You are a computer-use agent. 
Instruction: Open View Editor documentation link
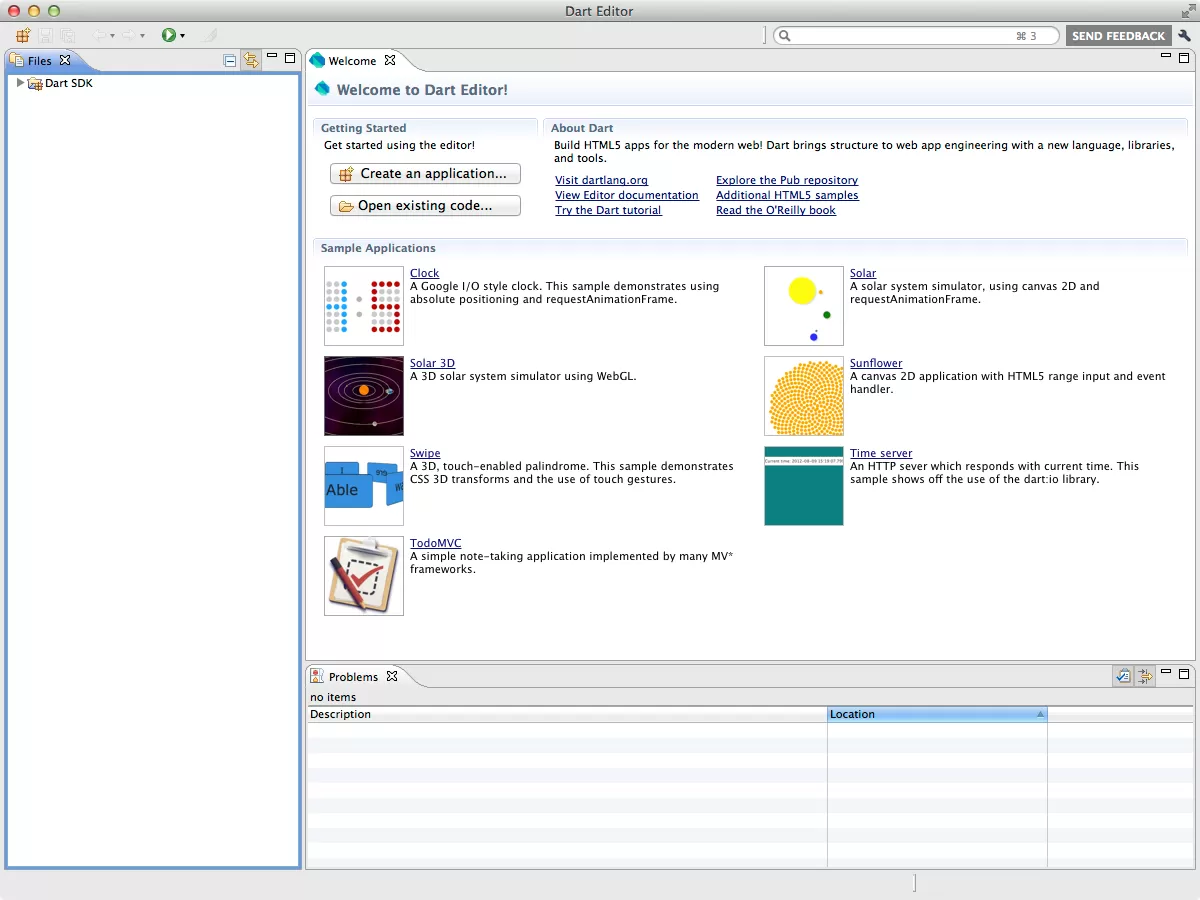[x=627, y=195]
